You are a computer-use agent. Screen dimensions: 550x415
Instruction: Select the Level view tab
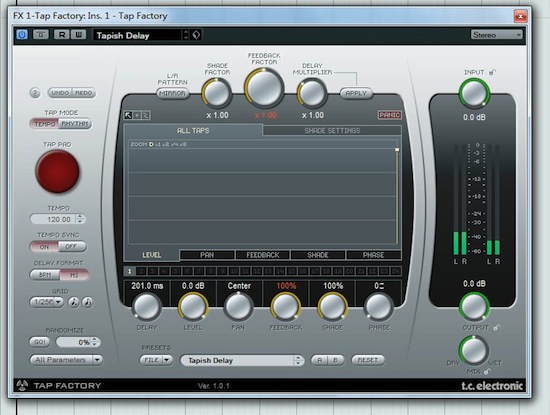coord(152,255)
